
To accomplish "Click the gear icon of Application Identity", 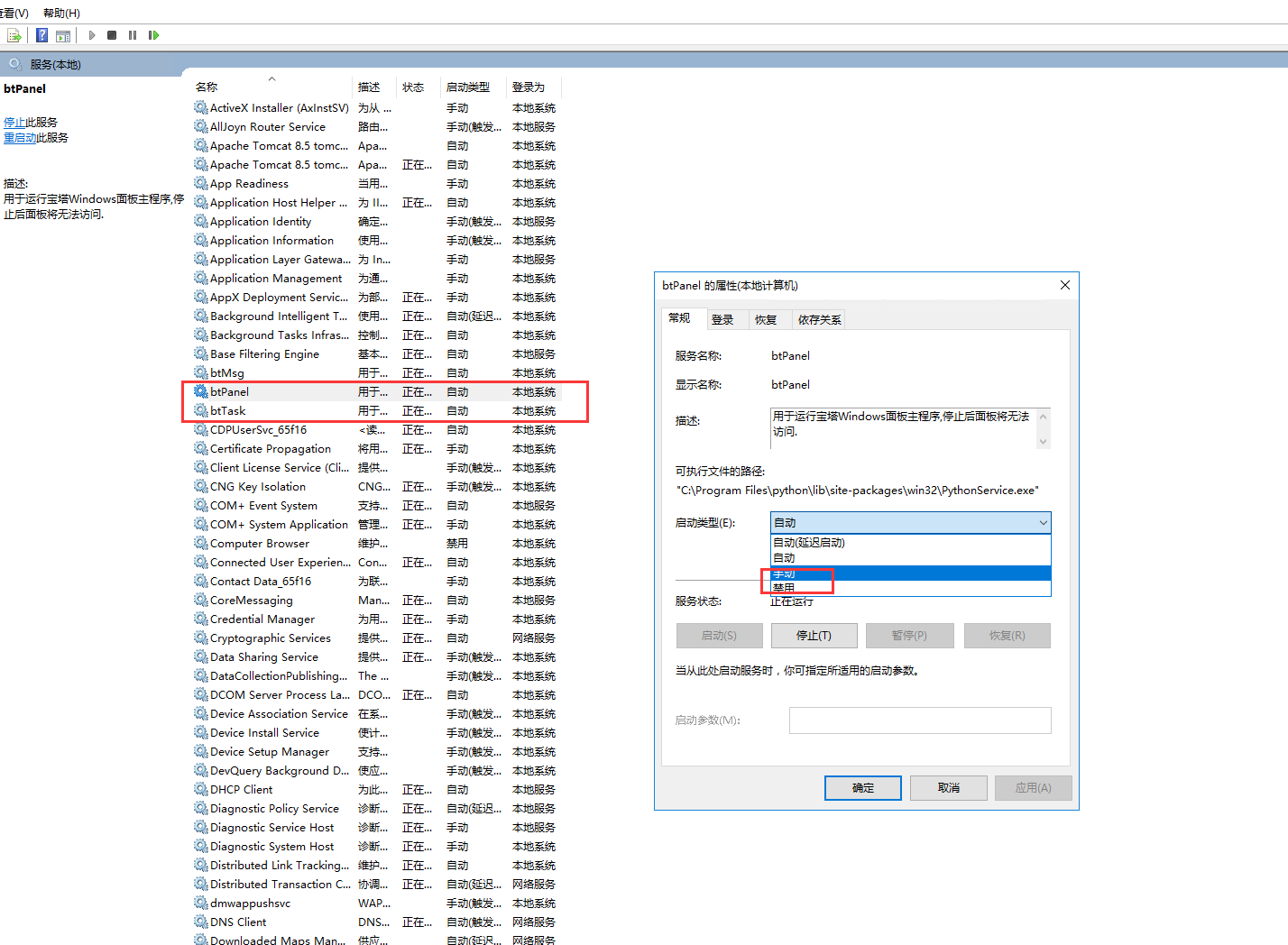I will [200, 221].
